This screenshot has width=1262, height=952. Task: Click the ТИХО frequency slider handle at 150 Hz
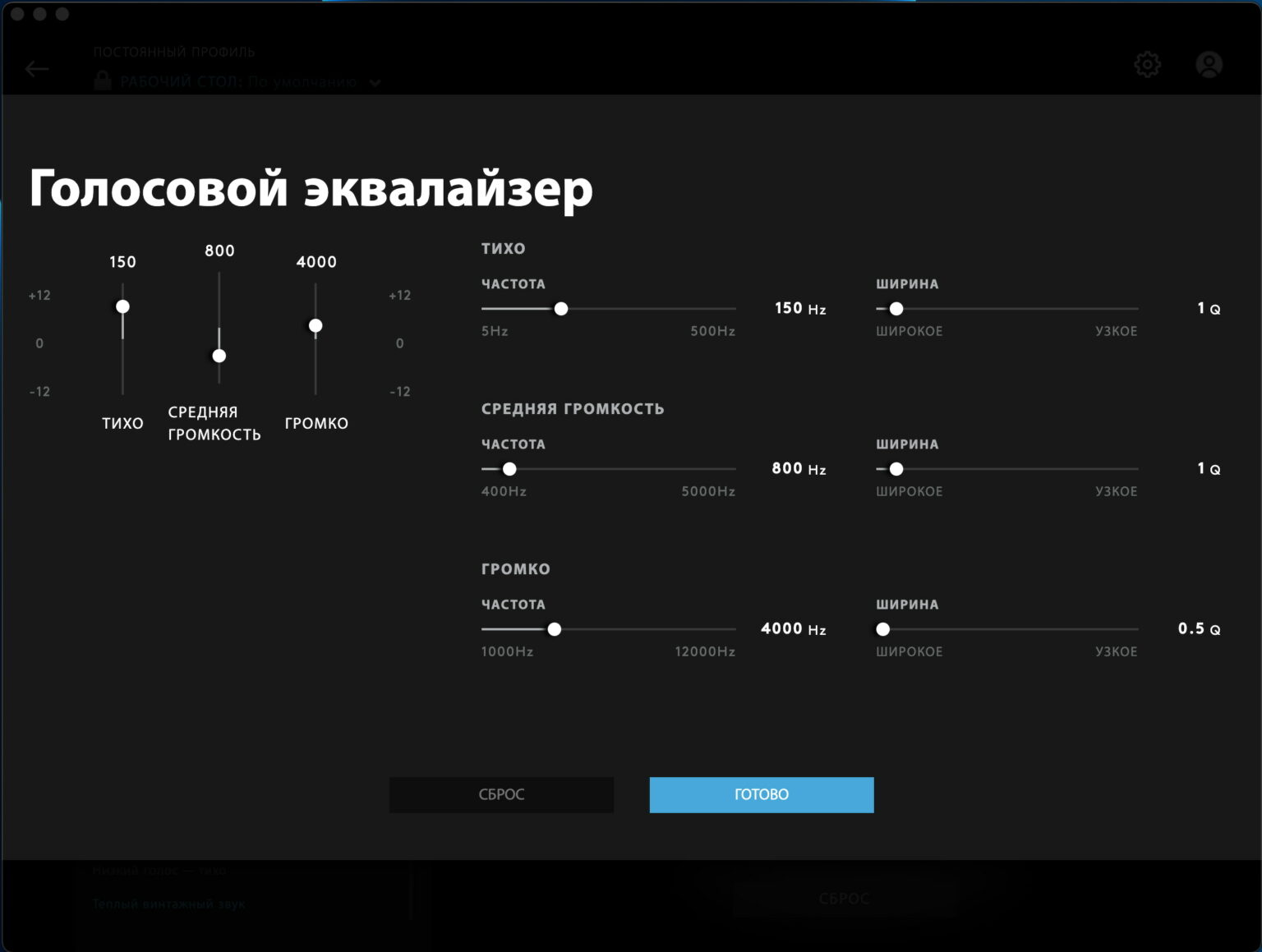[561, 309]
